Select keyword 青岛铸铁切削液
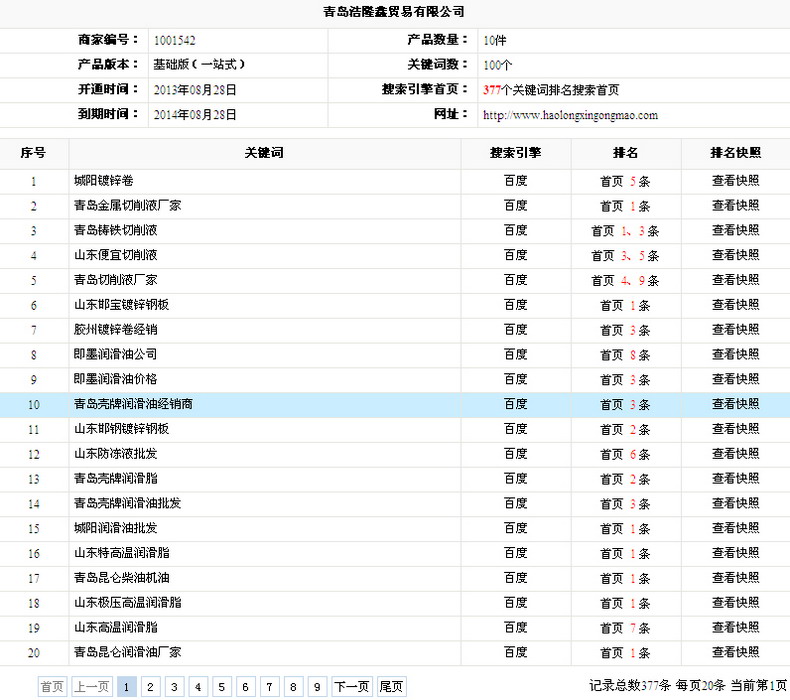The width and height of the screenshot is (790, 700). click(115, 230)
